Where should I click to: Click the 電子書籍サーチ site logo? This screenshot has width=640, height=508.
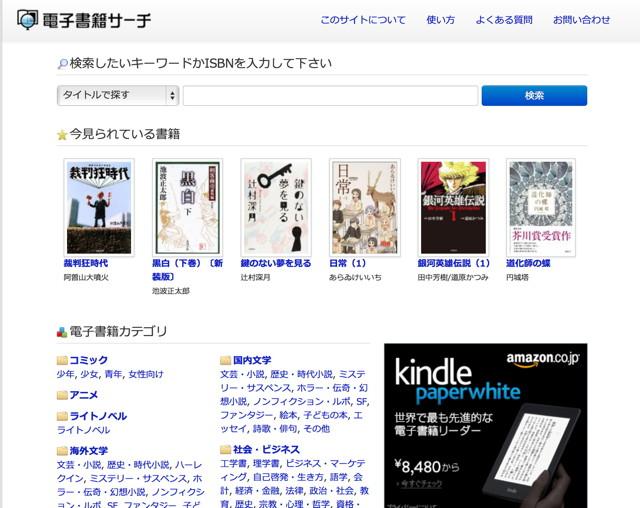point(84,20)
